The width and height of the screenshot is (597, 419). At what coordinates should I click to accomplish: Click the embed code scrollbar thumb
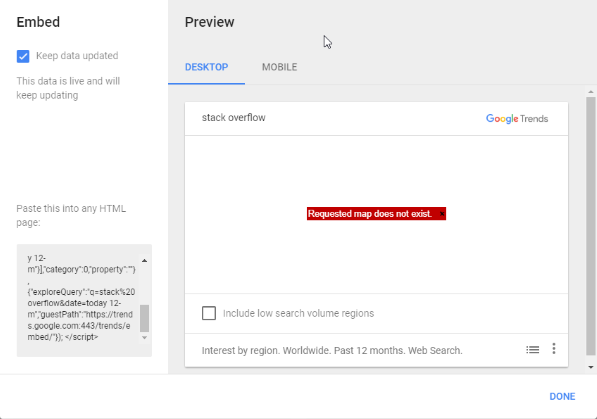[144, 318]
